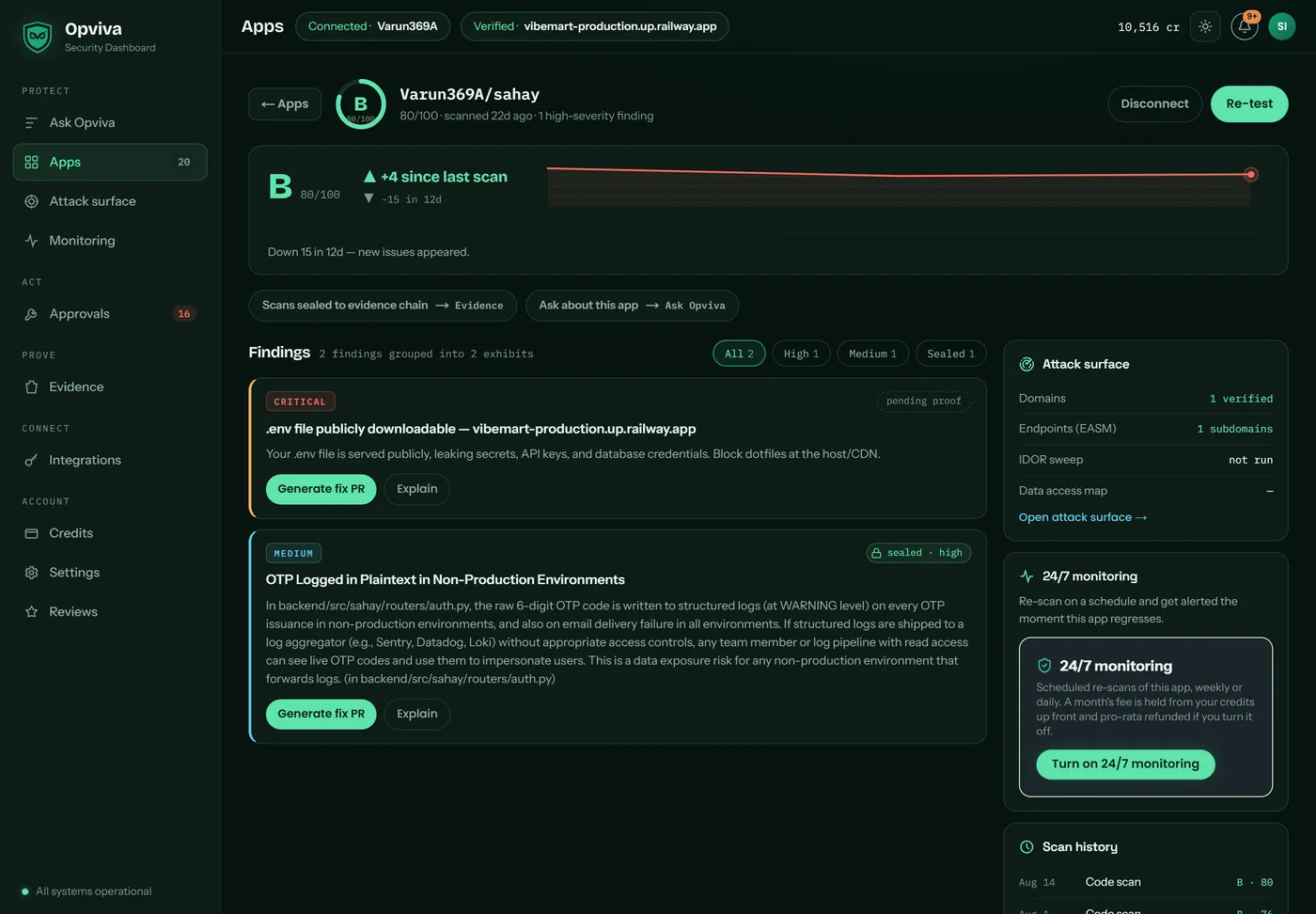Viewport: 1316px width, 914px height.
Task: Click the Re-test button
Action: (1249, 104)
